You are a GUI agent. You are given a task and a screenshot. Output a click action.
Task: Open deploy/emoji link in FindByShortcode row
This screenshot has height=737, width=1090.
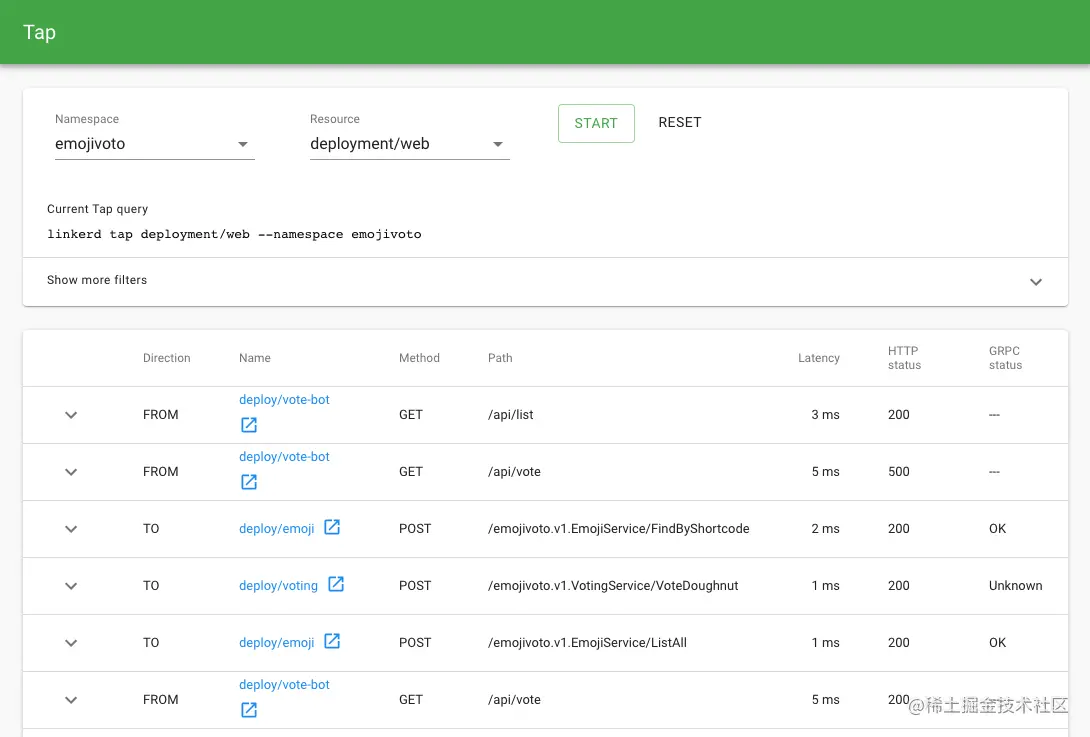point(277,529)
